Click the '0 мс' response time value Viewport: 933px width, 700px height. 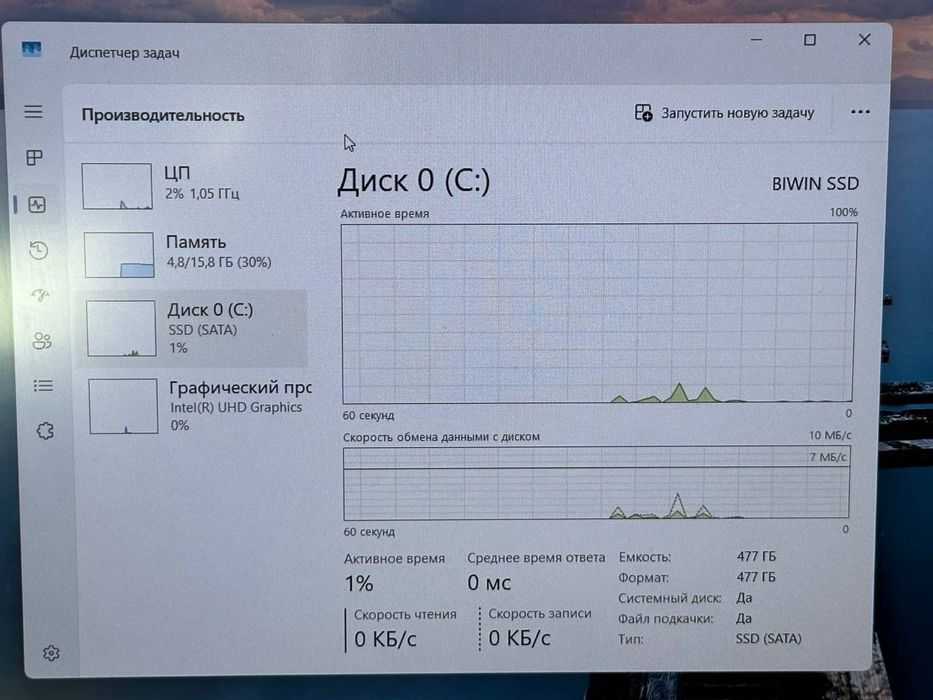pyautogui.click(x=489, y=582)
